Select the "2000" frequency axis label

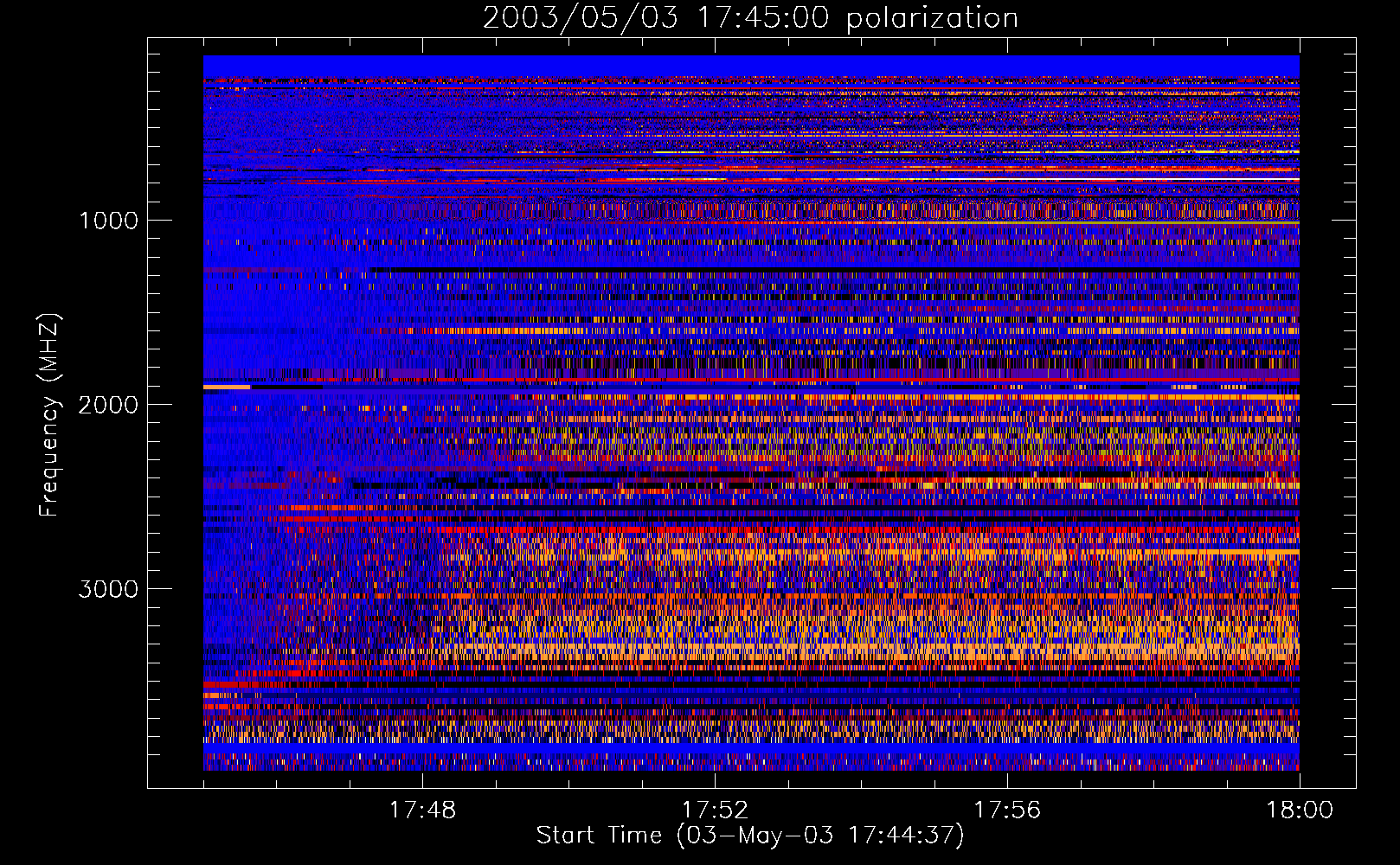[108, 405]
